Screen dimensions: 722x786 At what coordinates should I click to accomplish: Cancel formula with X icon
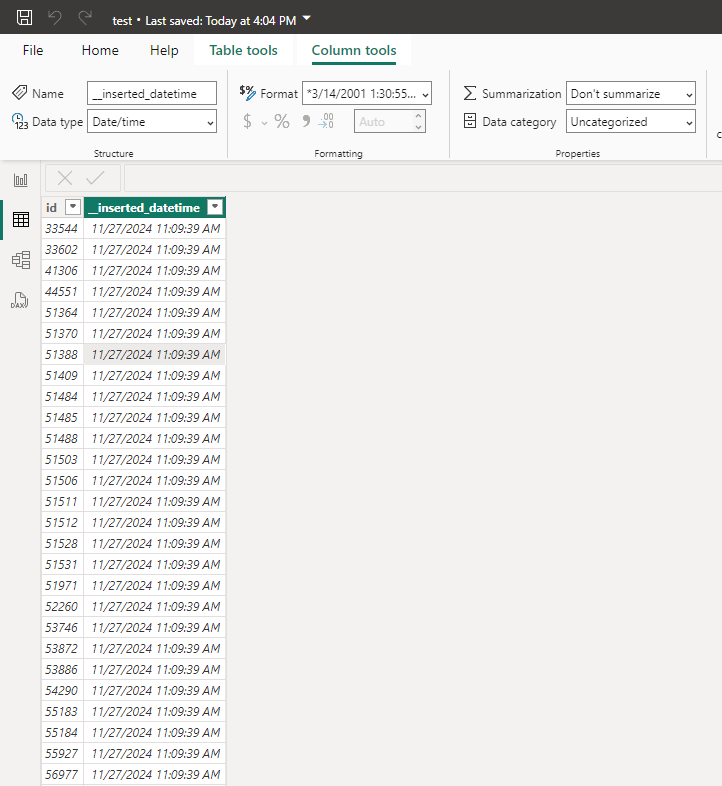(x=65, y=178)
